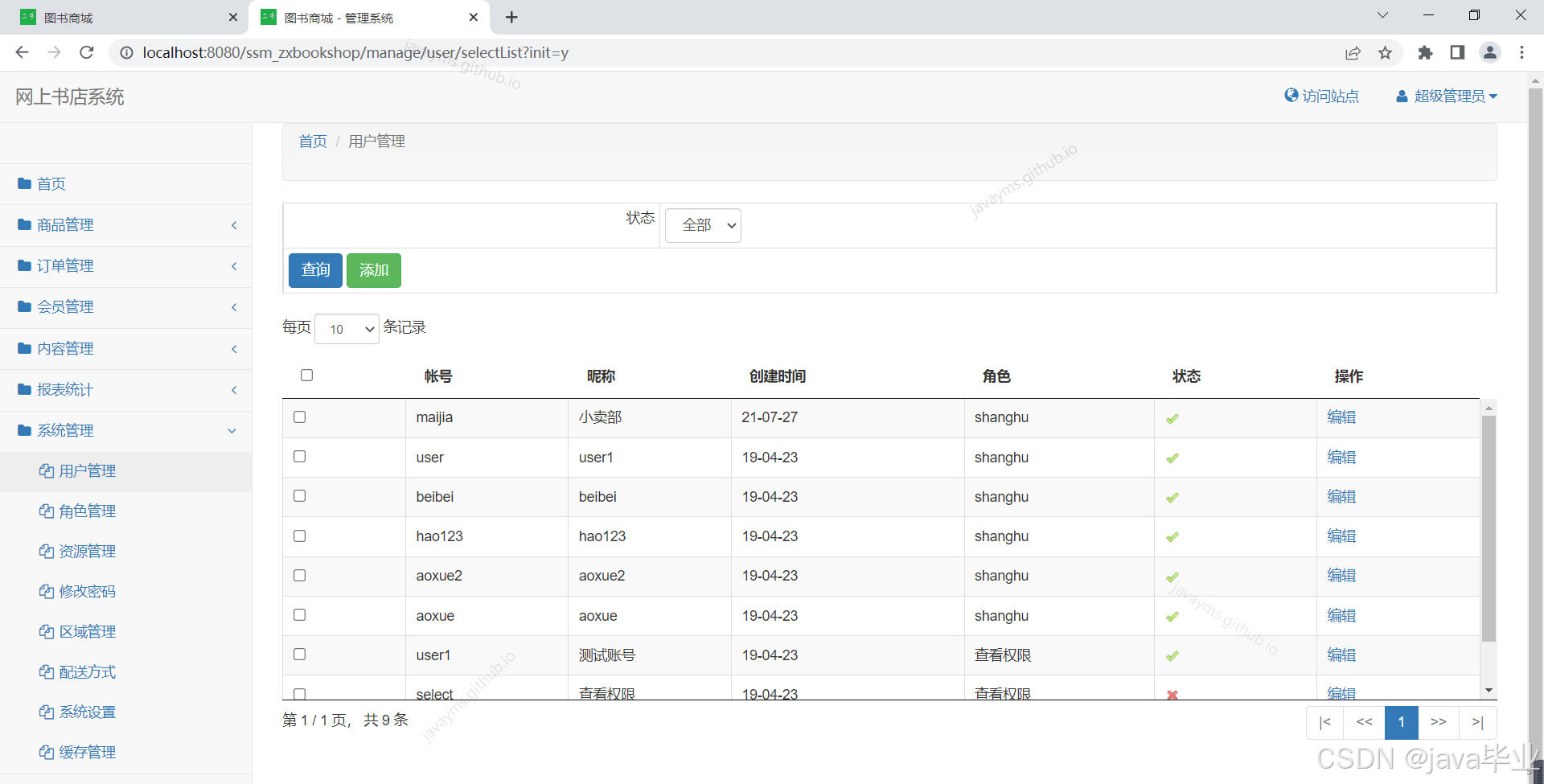Open a new browser tab with plus
This screenshot has width=1544, height=784.
(x=511, y=17)
